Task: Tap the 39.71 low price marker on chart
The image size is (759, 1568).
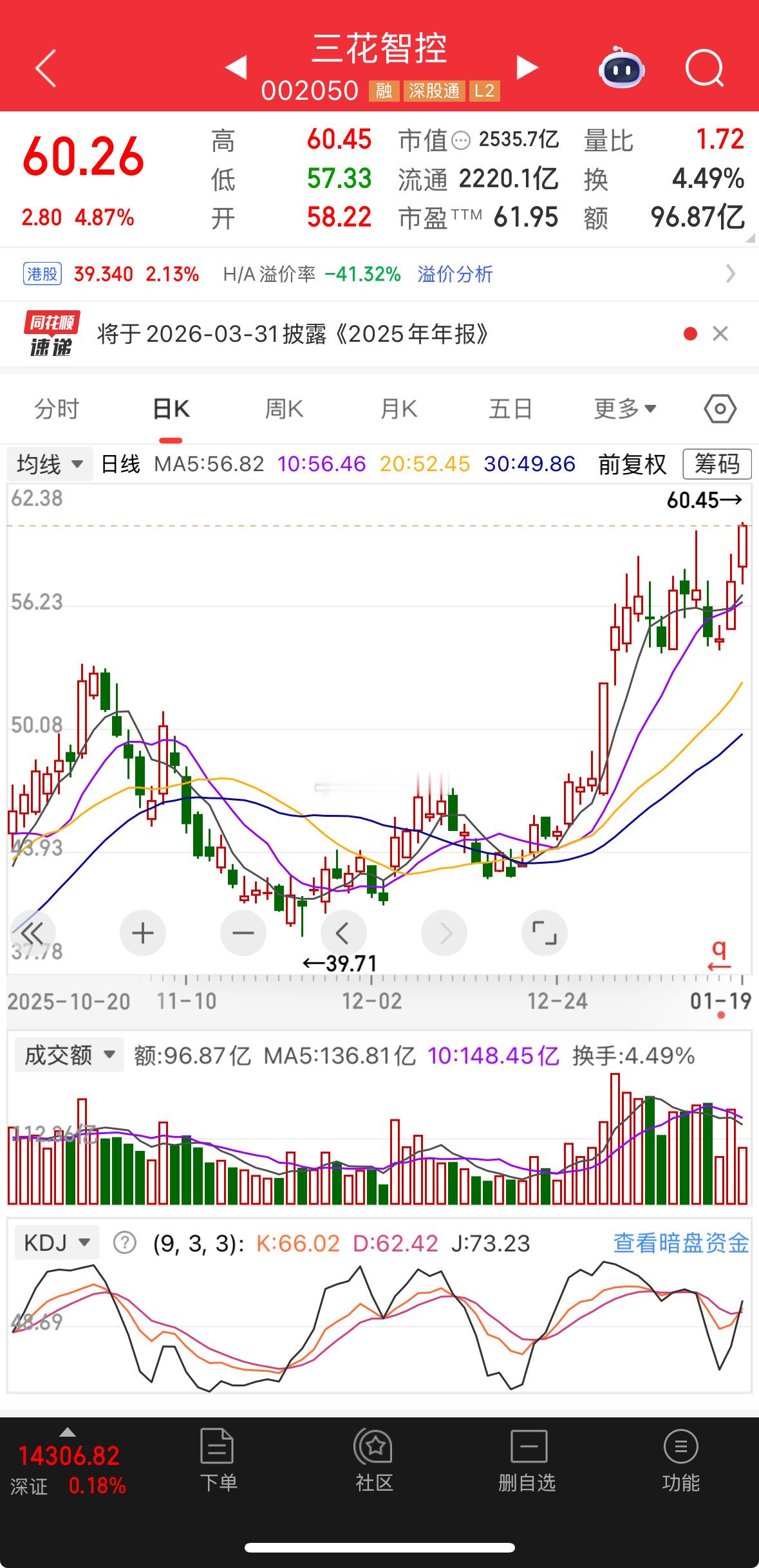Action: coord(340,964)
